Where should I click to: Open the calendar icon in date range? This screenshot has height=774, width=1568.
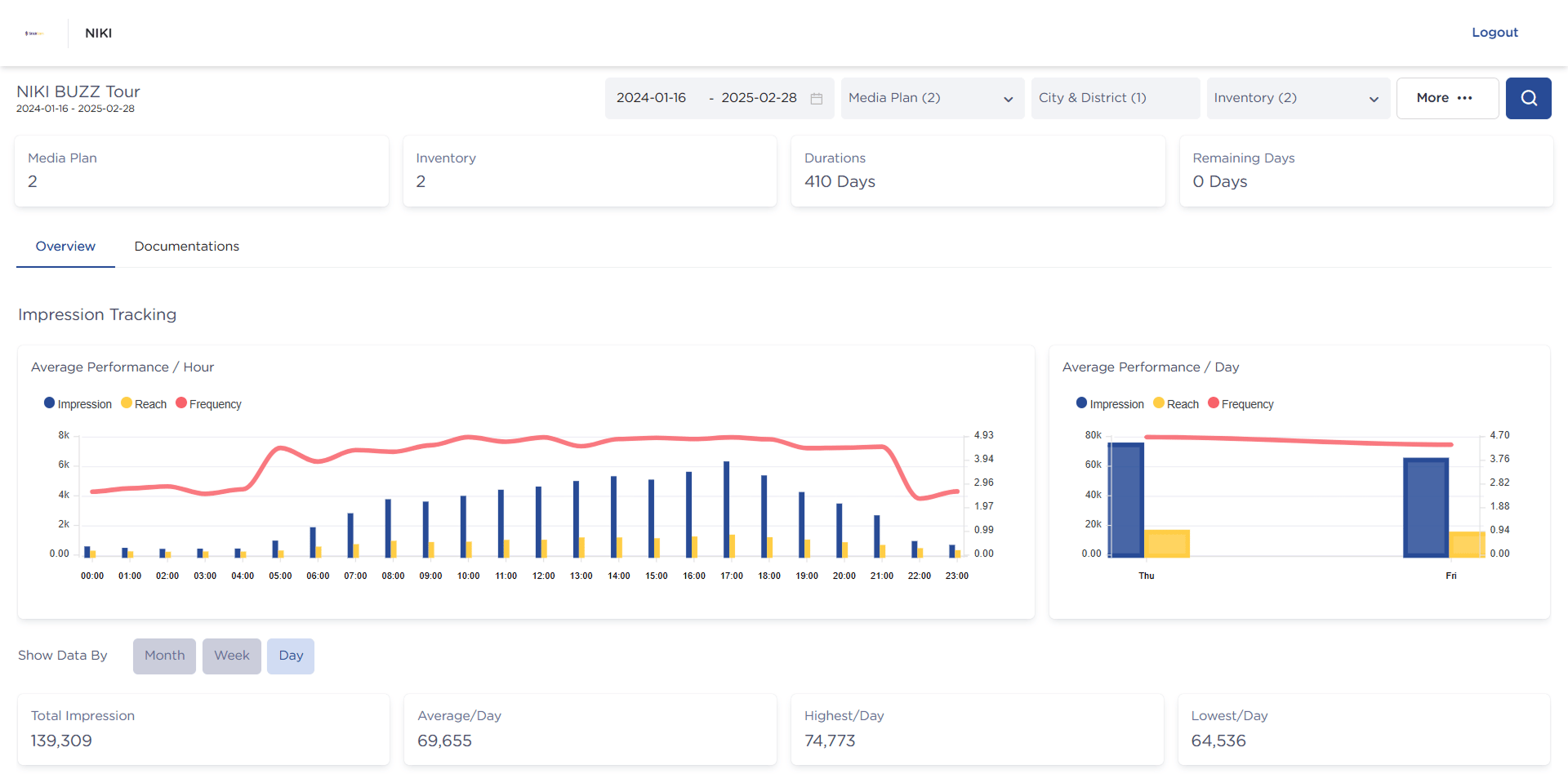coord(816,98)
